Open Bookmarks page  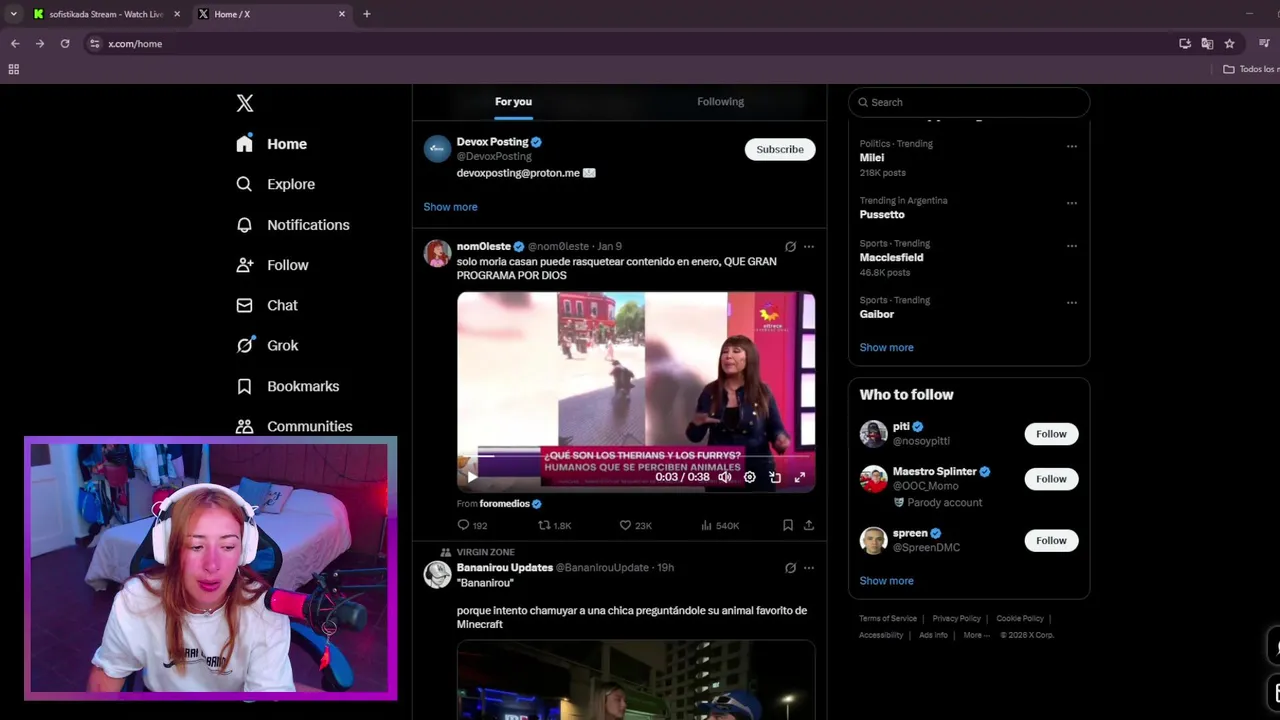[288, 386]
